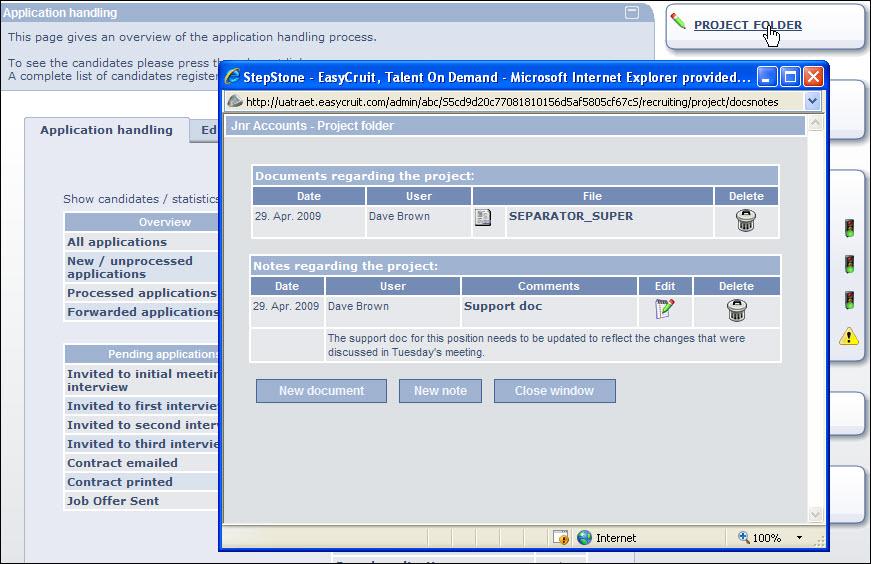
Task: Click the page icon in address bar
Action: 235,101
